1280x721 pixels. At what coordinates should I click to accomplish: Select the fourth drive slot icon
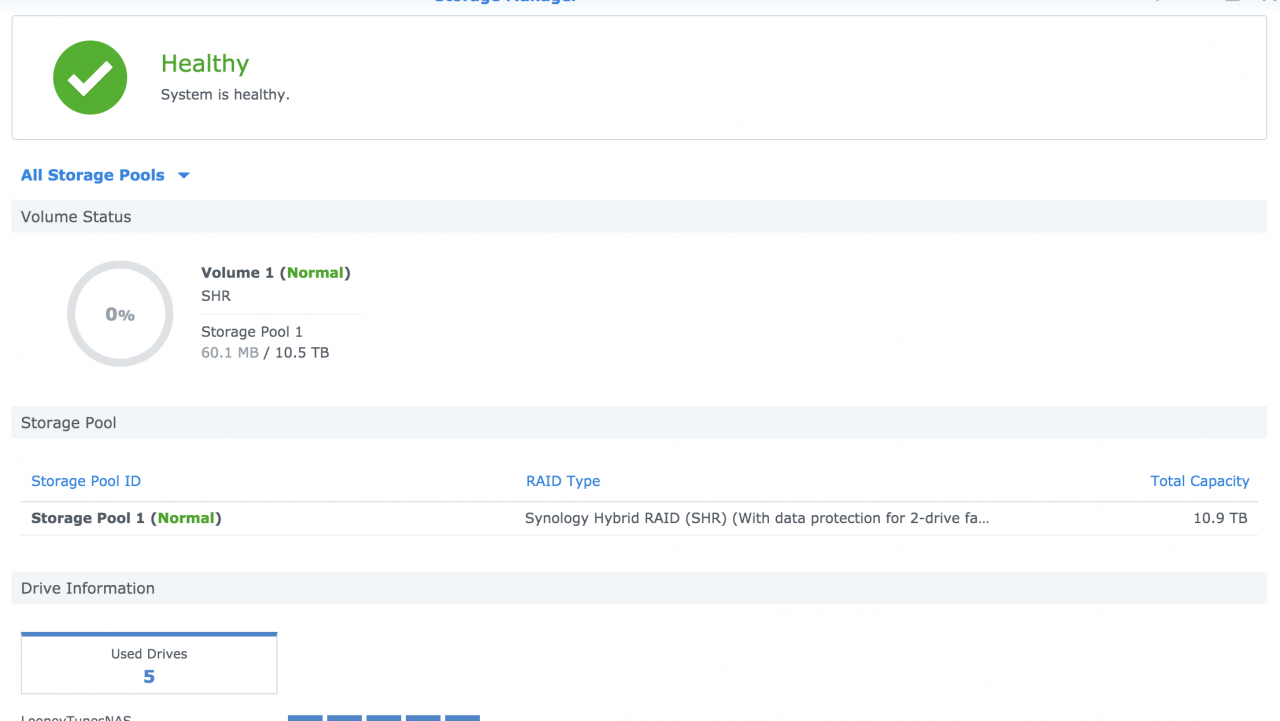pyautogui.click(x=423, y=718)
